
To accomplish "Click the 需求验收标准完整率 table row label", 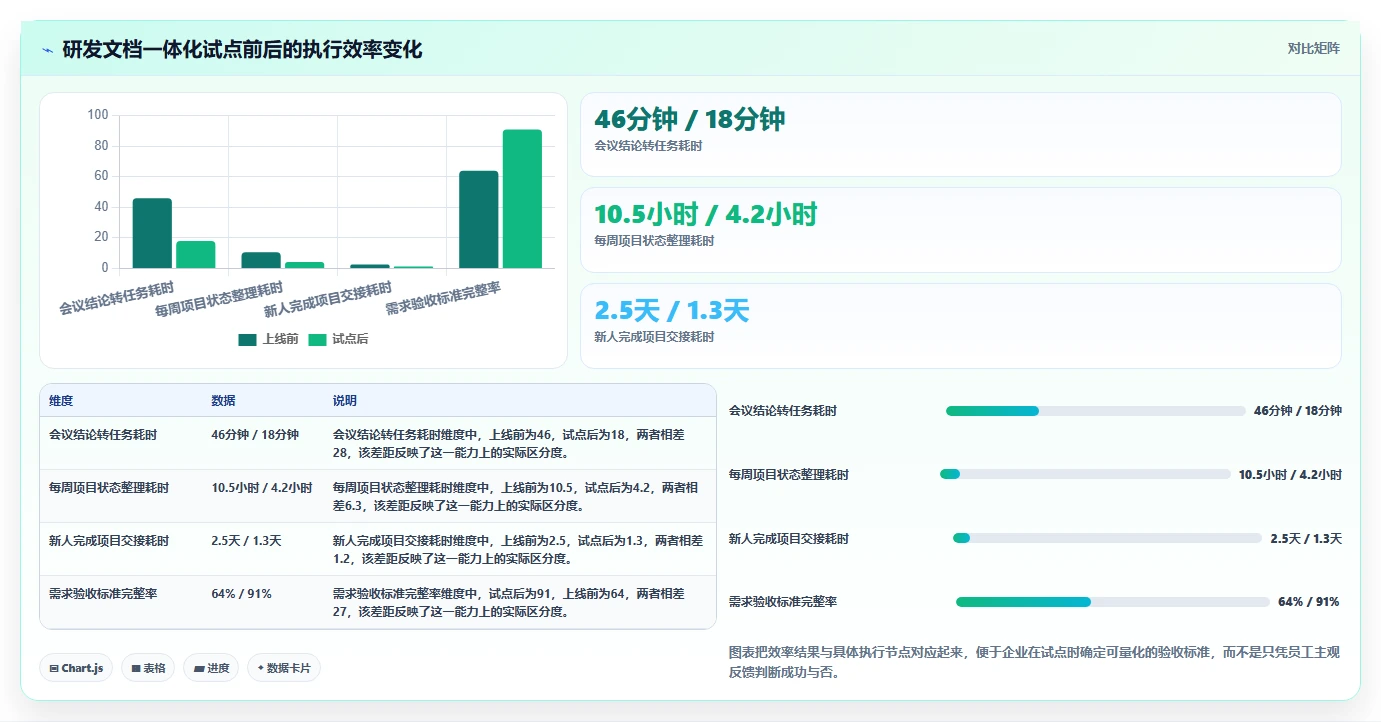I will click(103, 594).
